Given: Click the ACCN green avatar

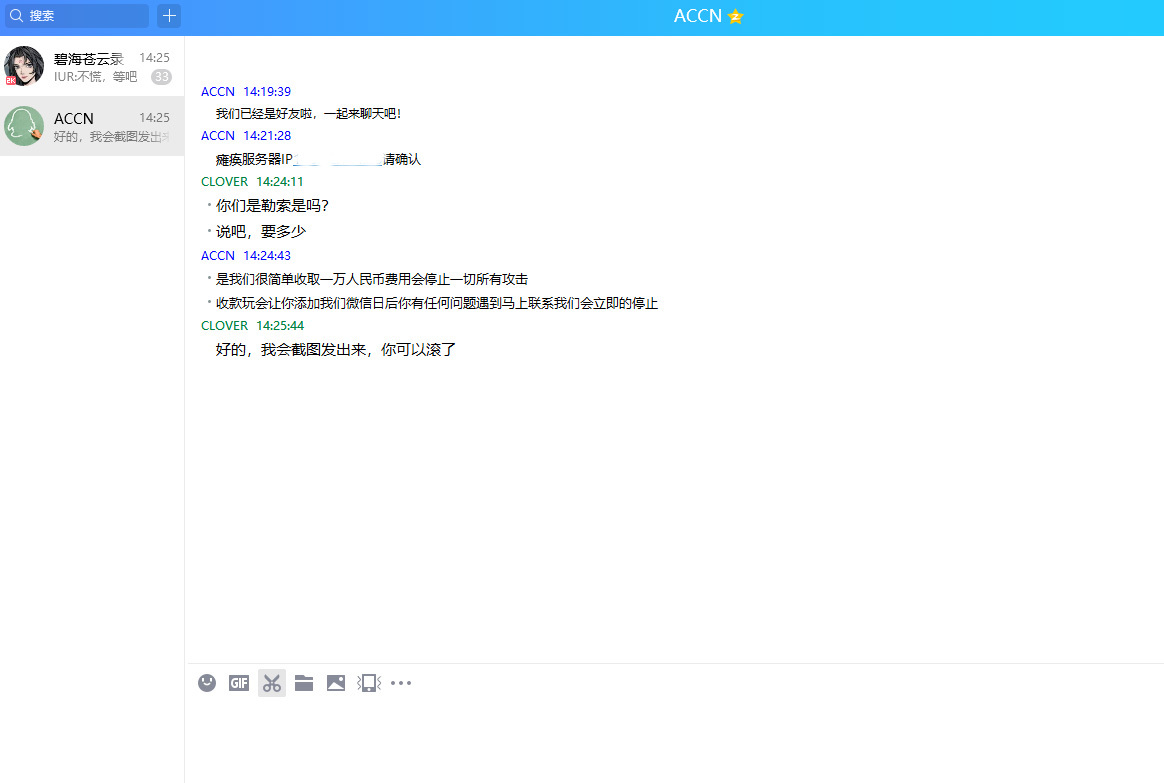Looking at the screenshot, I should tap(24, 126).
